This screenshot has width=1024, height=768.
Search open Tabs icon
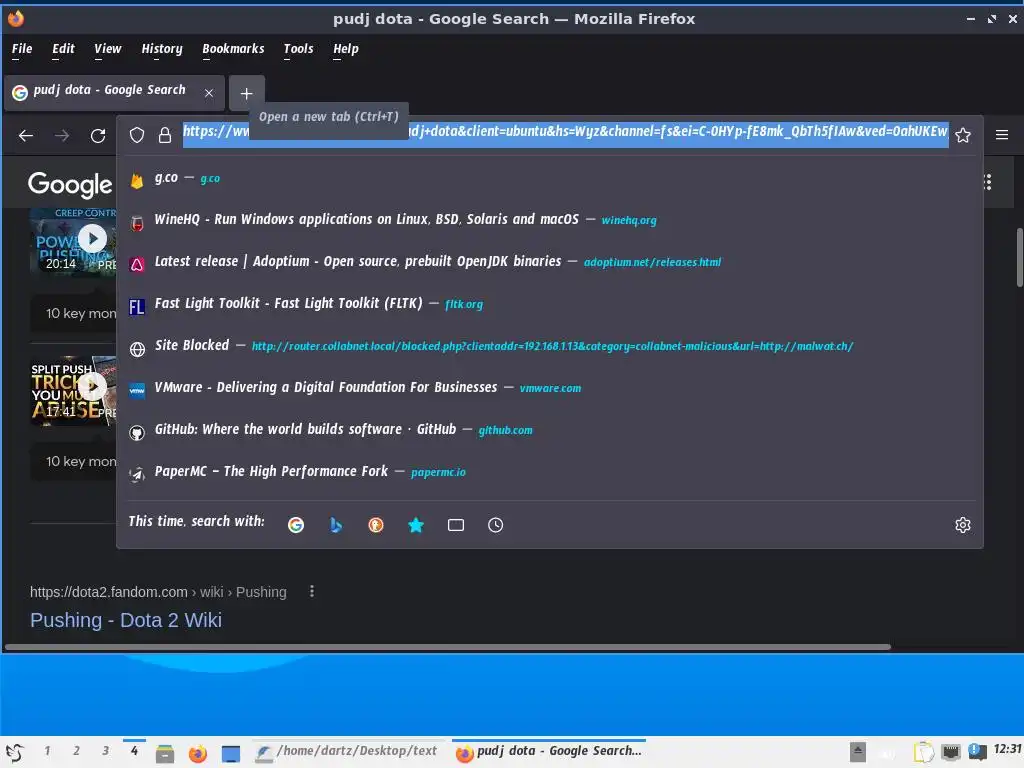point(456,525)
